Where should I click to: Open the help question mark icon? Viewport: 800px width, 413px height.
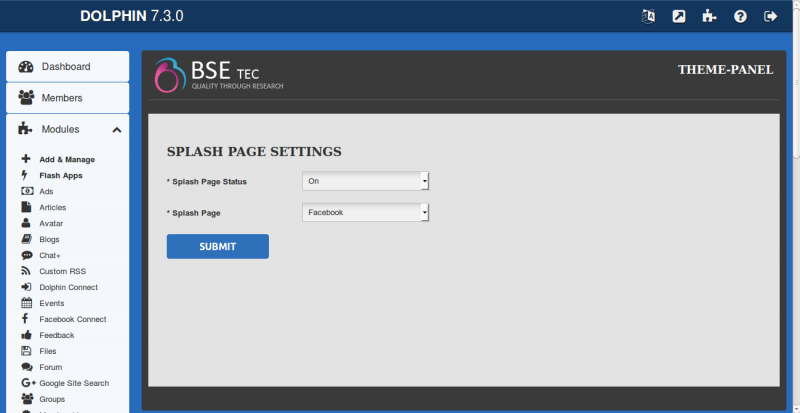pos(740,16)
